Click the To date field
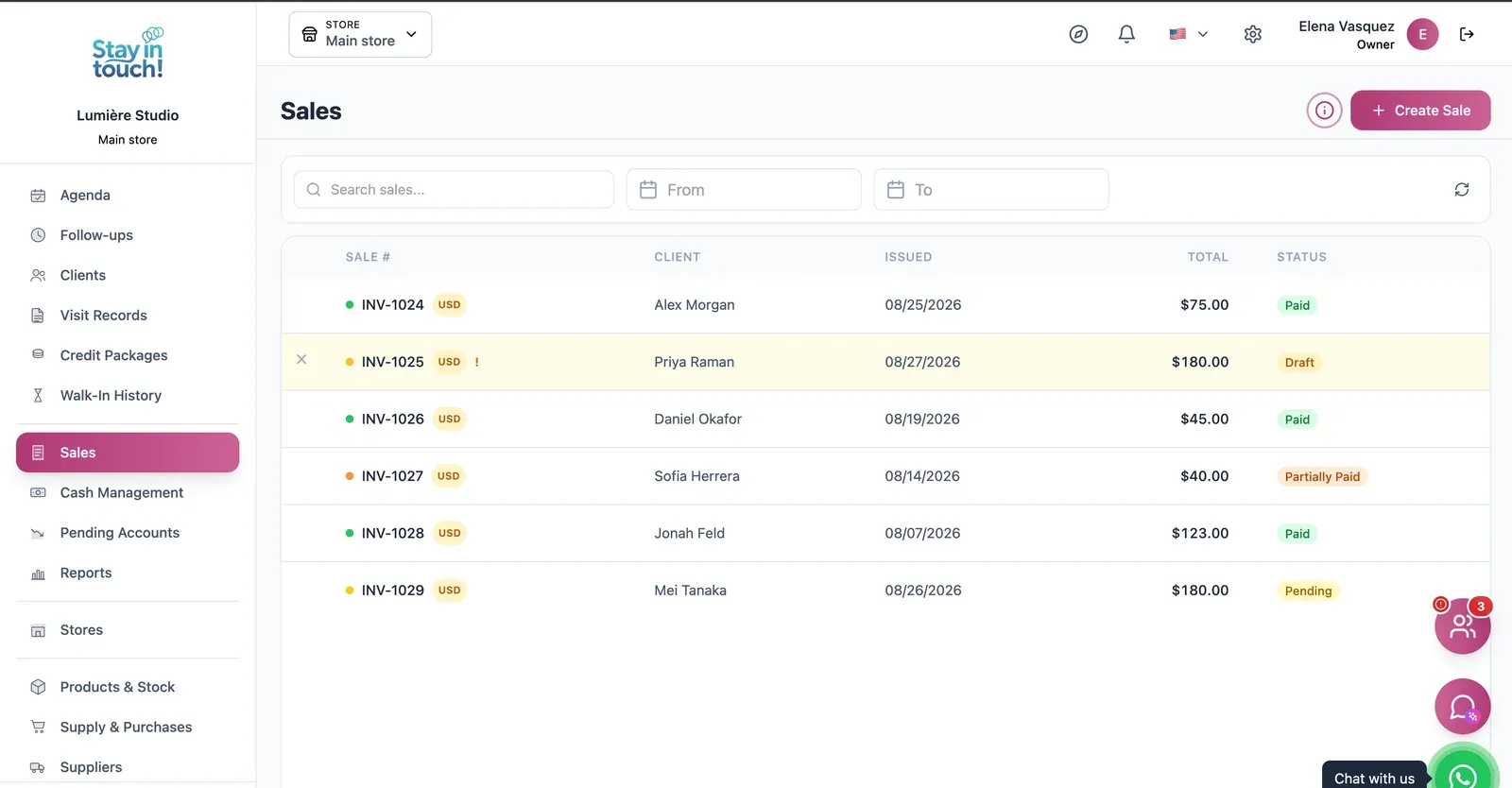This screenshot has width=1512, height=788. pyautogui.click(x=991, y=190)
